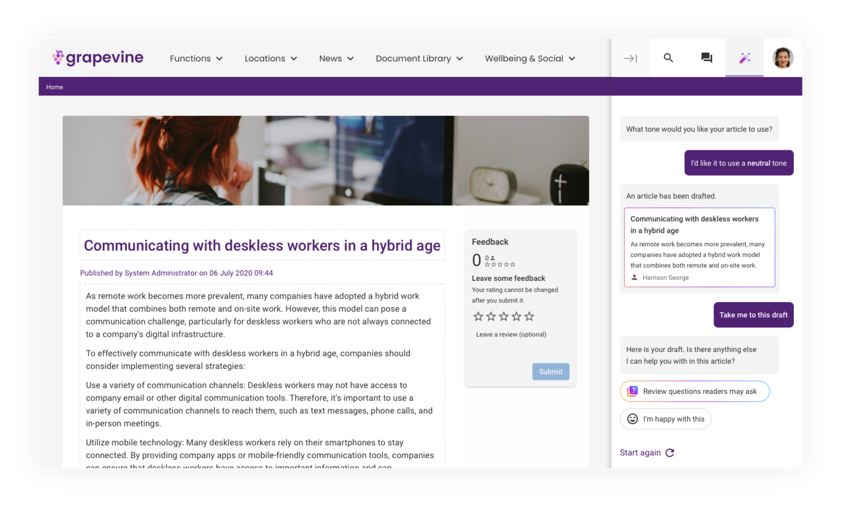Rate the article one star
The width and height of the screenshot is (841, 506).
(x=478, y=316)
